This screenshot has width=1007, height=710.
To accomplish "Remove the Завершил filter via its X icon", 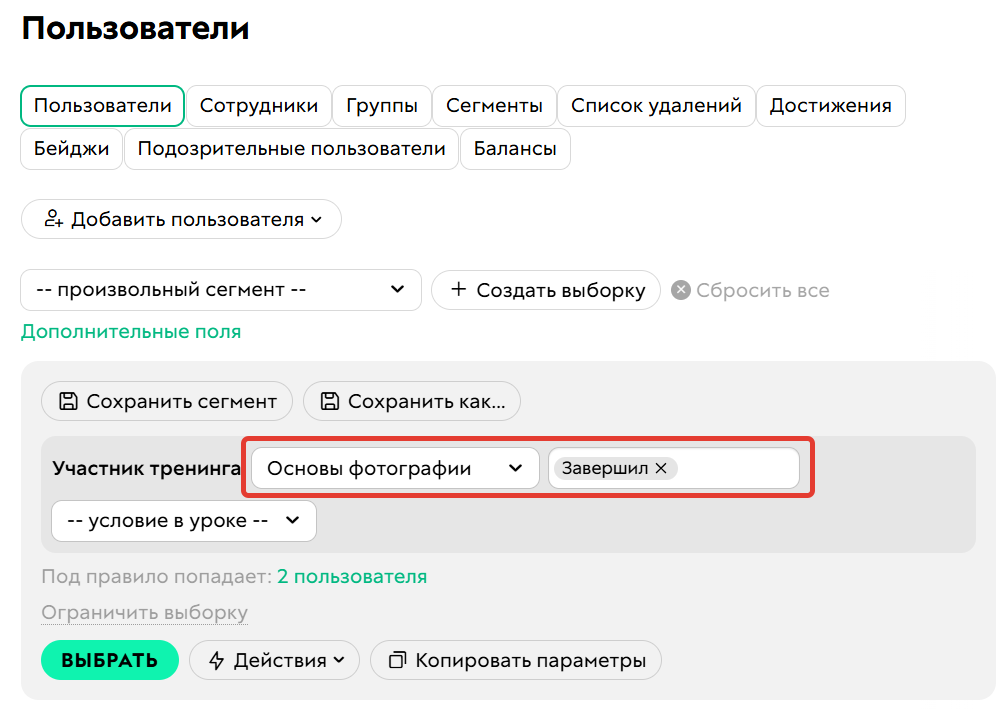I will coord(663,467).
